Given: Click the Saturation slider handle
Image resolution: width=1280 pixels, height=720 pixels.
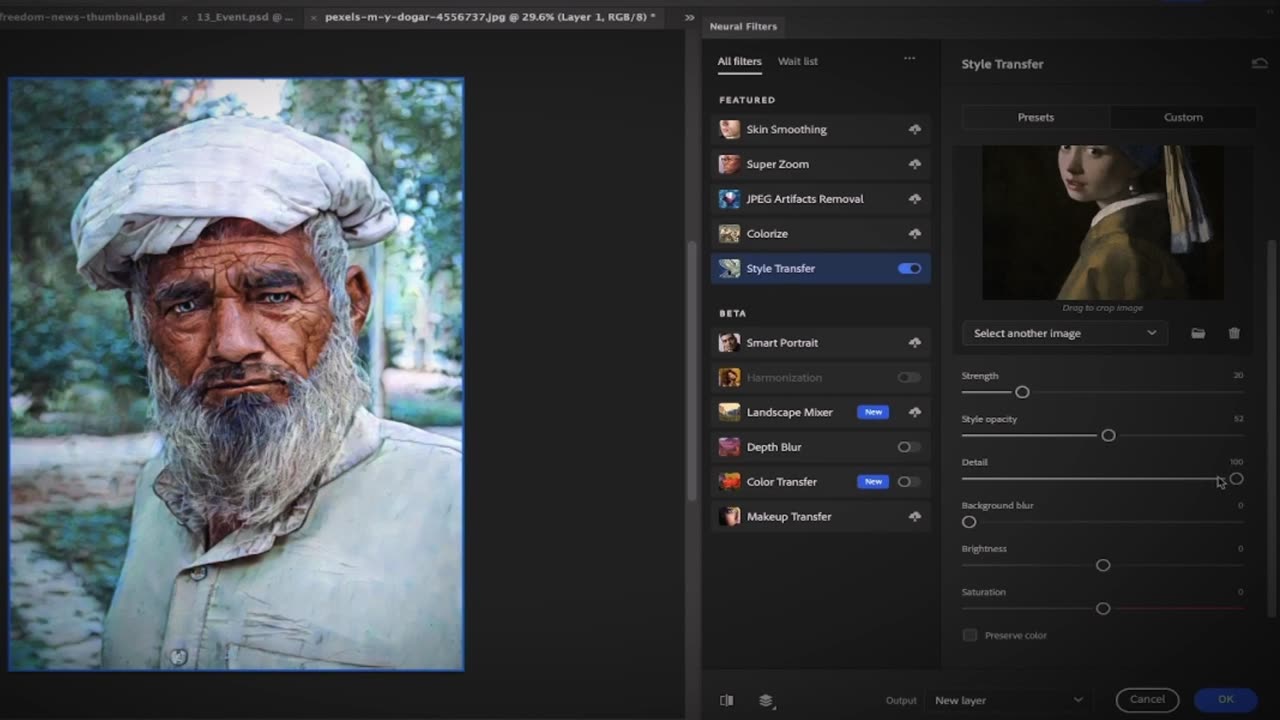Looking at the screenshot, I should [x=1103, y=608].
